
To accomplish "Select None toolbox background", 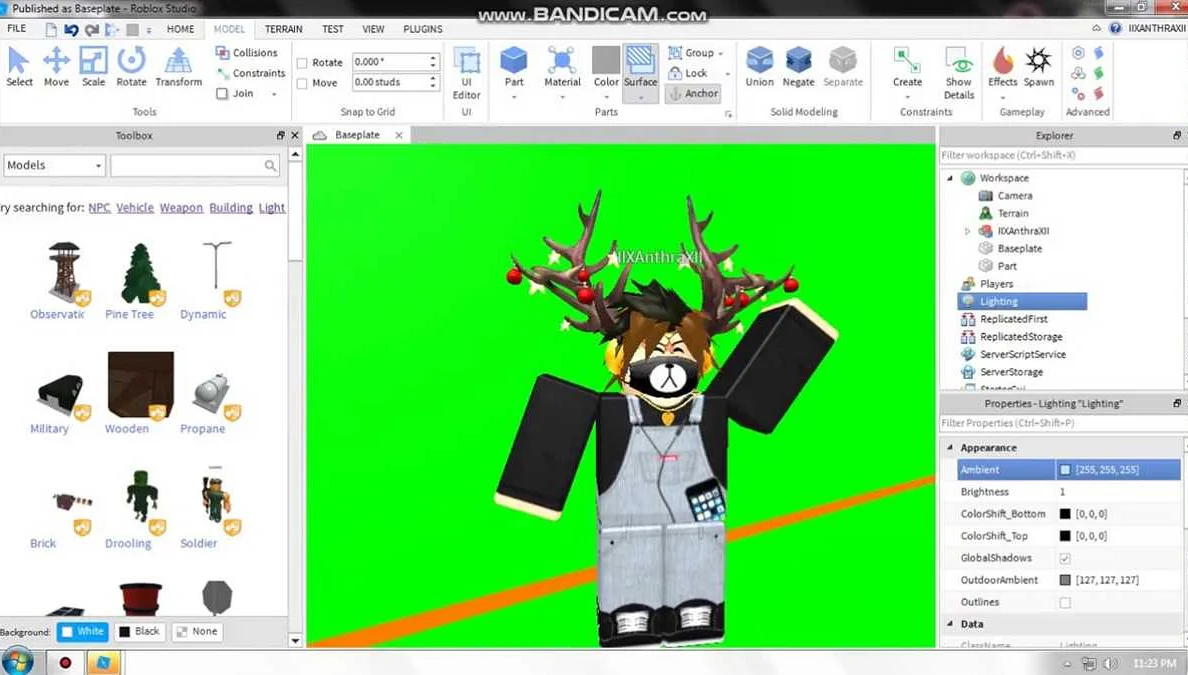I will (x=197, y=631).
